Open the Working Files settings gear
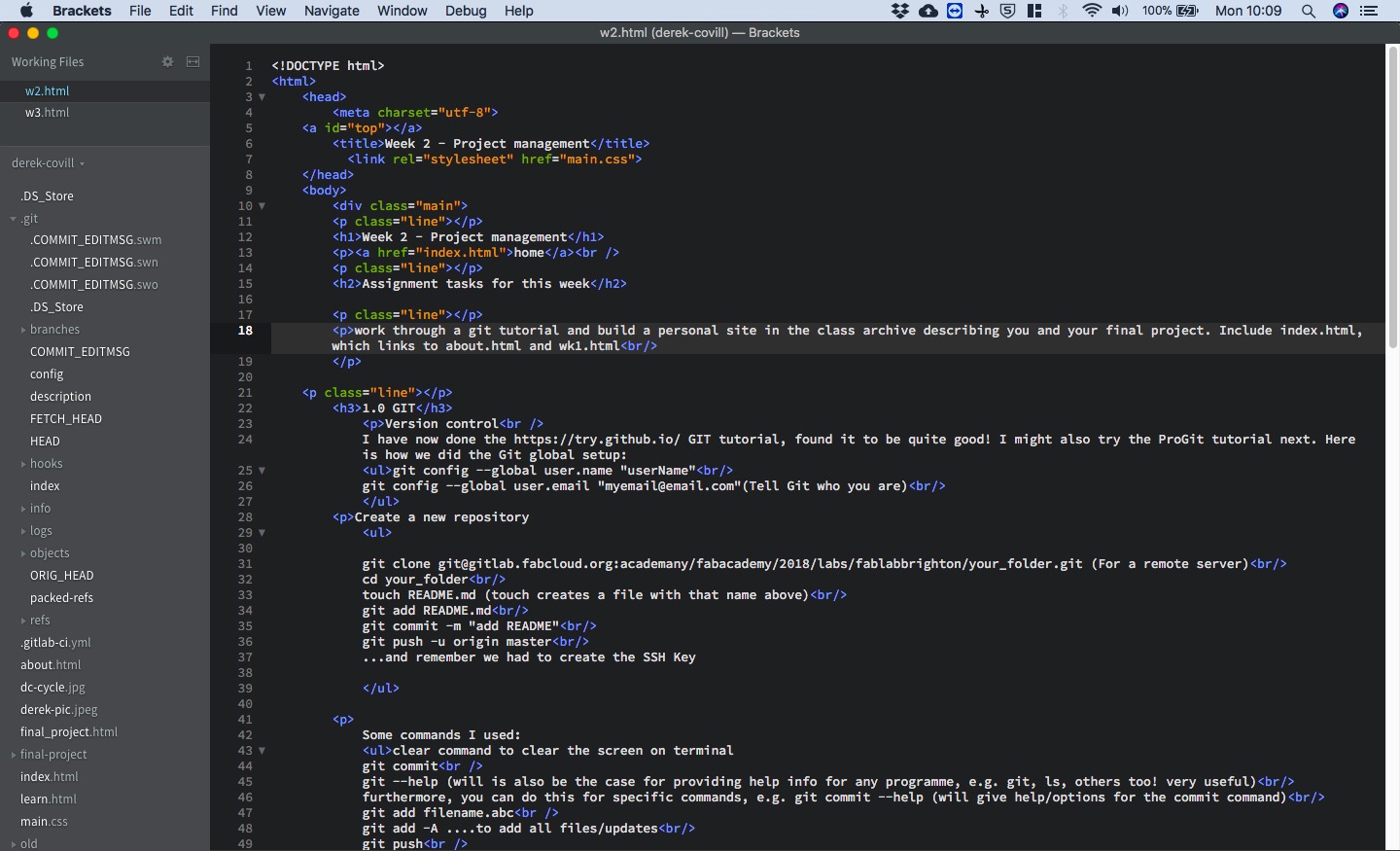The width and height of the screenshot is (1400, 851). click(167, 61)
